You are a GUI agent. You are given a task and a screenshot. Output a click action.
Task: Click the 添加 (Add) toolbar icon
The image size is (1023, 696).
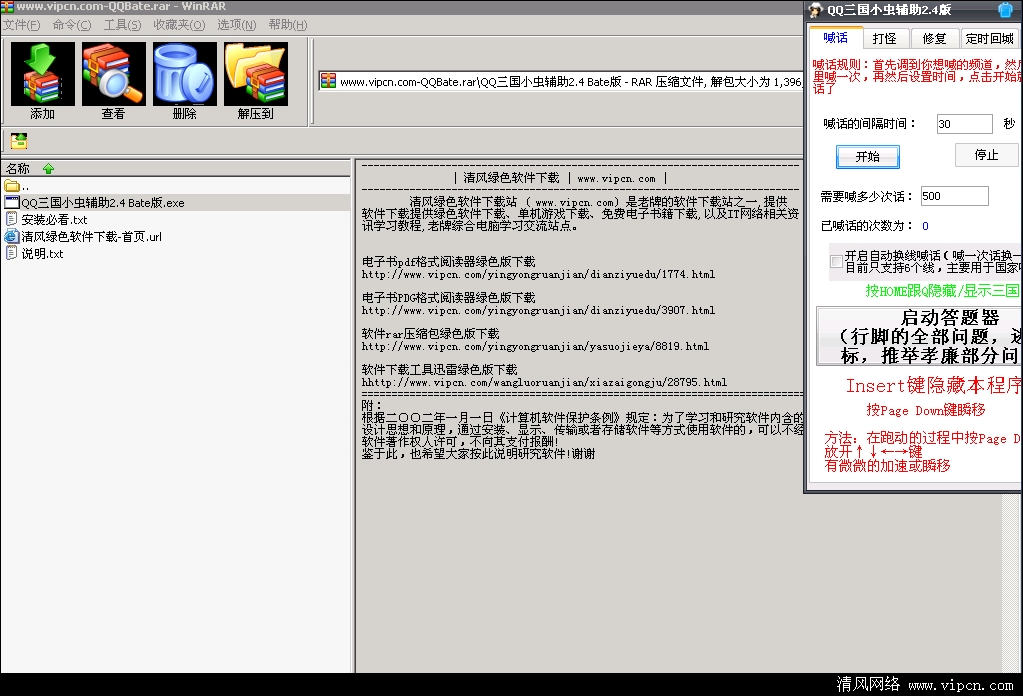(42, 74)
